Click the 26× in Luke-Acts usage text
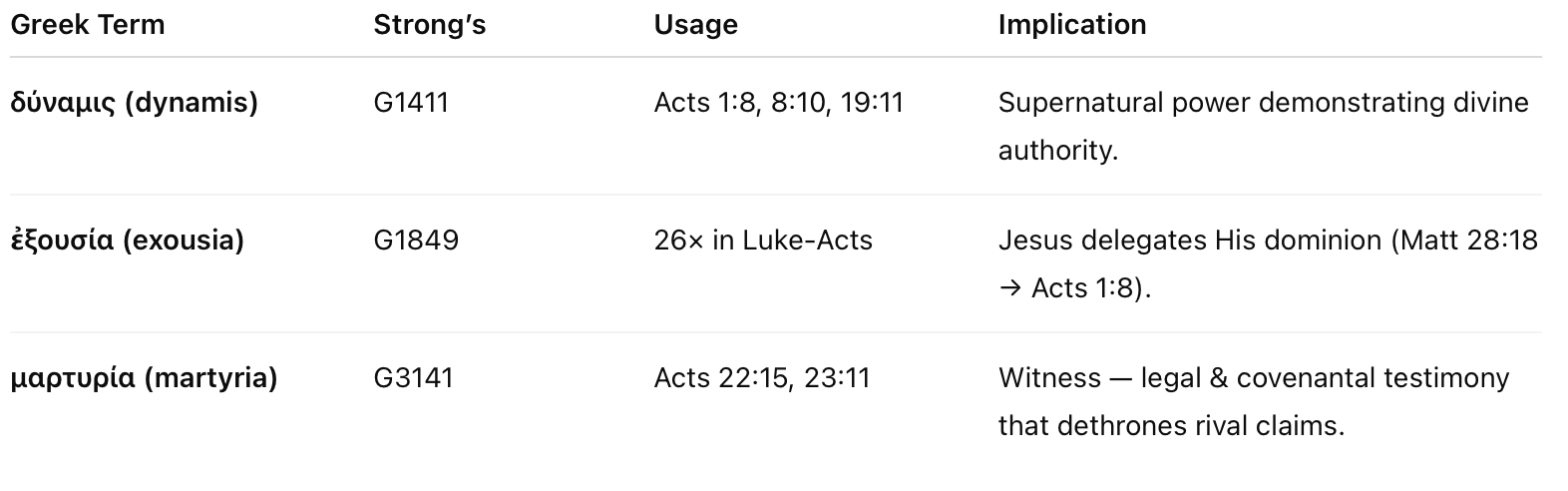Screen dimensions: 1568x491 pos(762,241)
